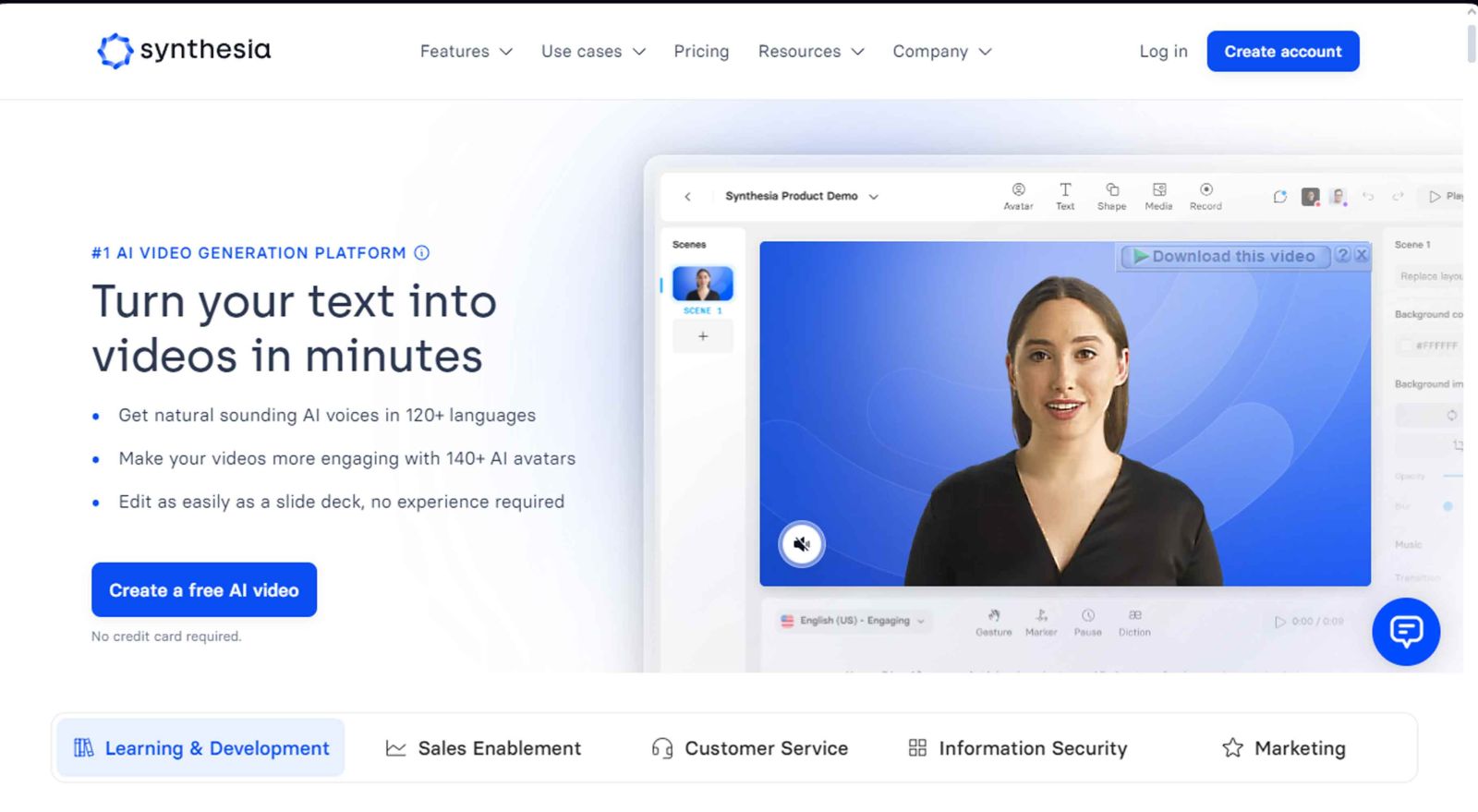
Task: Click the Synthesia logo
Action: pyautogui.click(x=184, y=51)
